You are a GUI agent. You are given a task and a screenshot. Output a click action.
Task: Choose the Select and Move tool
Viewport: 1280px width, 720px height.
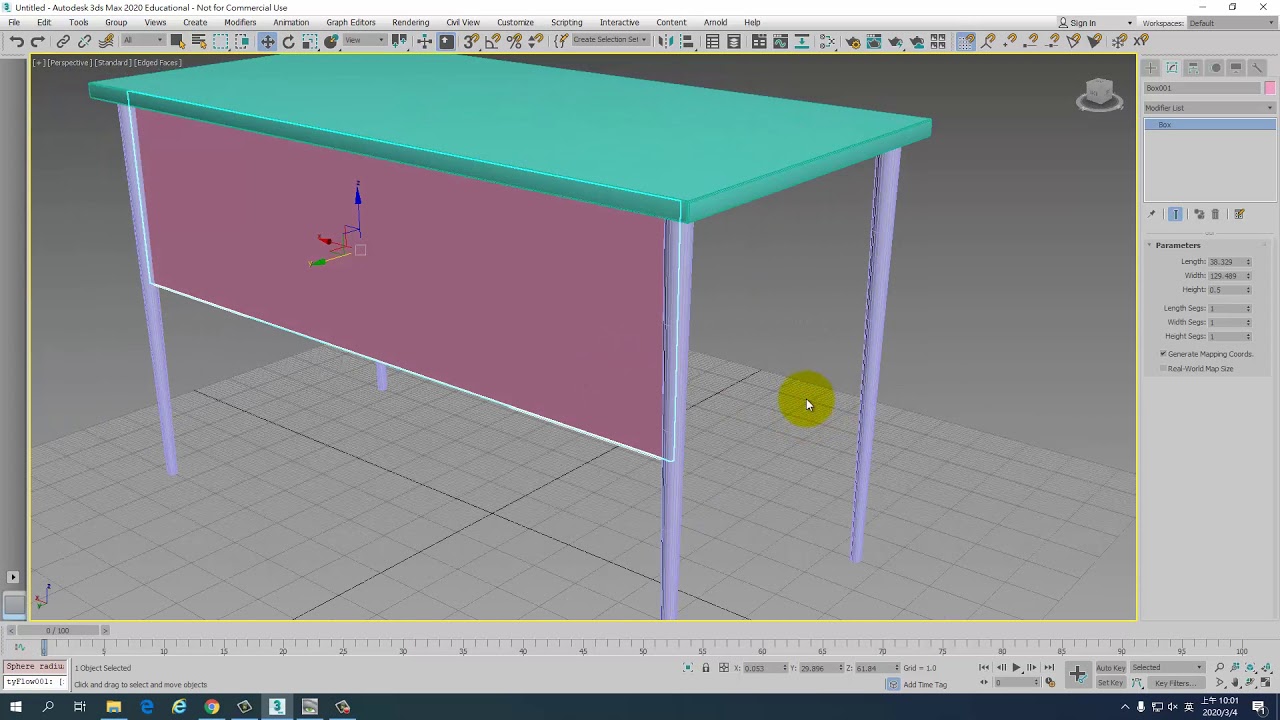click(267, 41)
